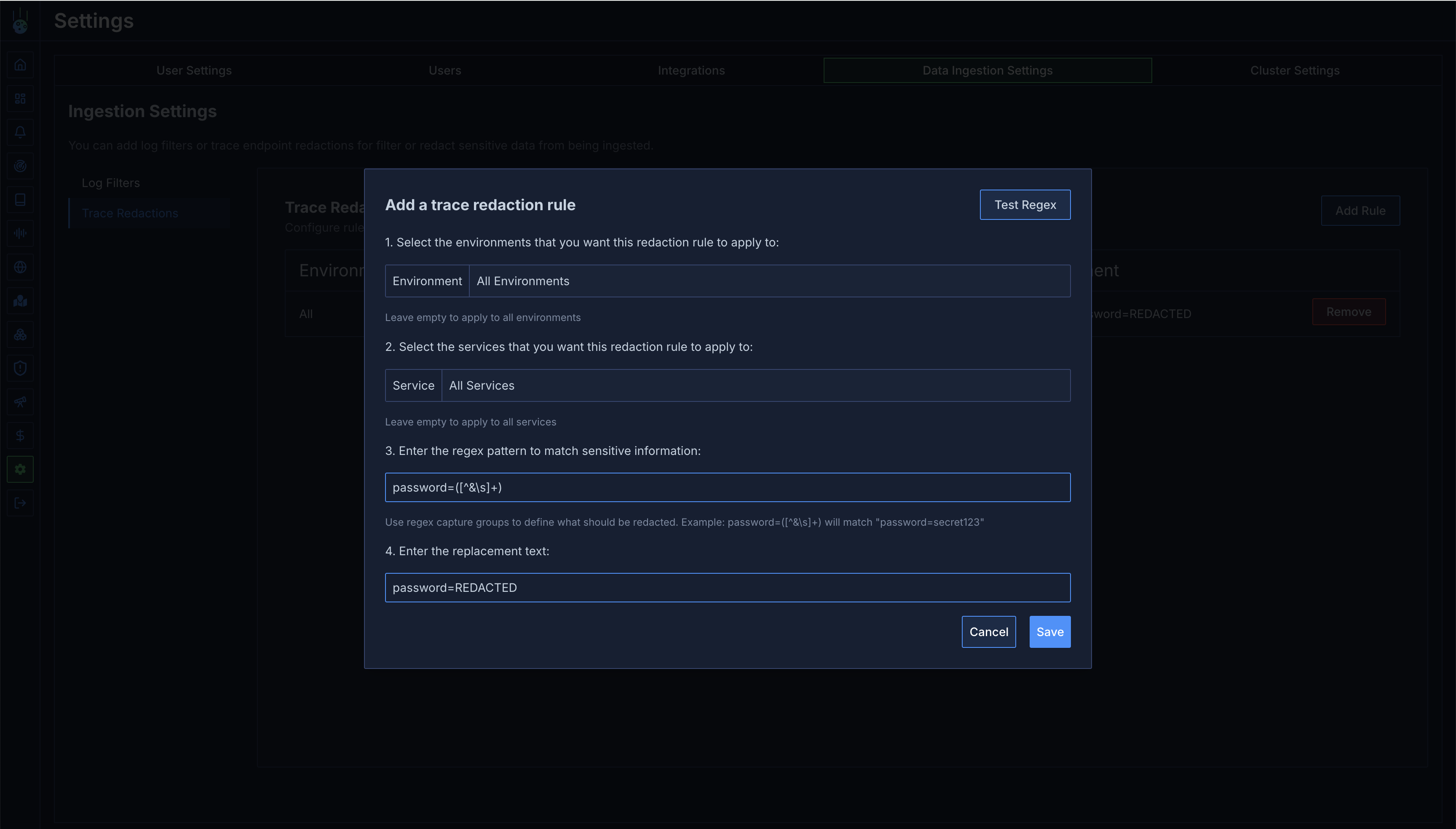
Task: Open the billing dollar icon
Action: pos(20,436)
